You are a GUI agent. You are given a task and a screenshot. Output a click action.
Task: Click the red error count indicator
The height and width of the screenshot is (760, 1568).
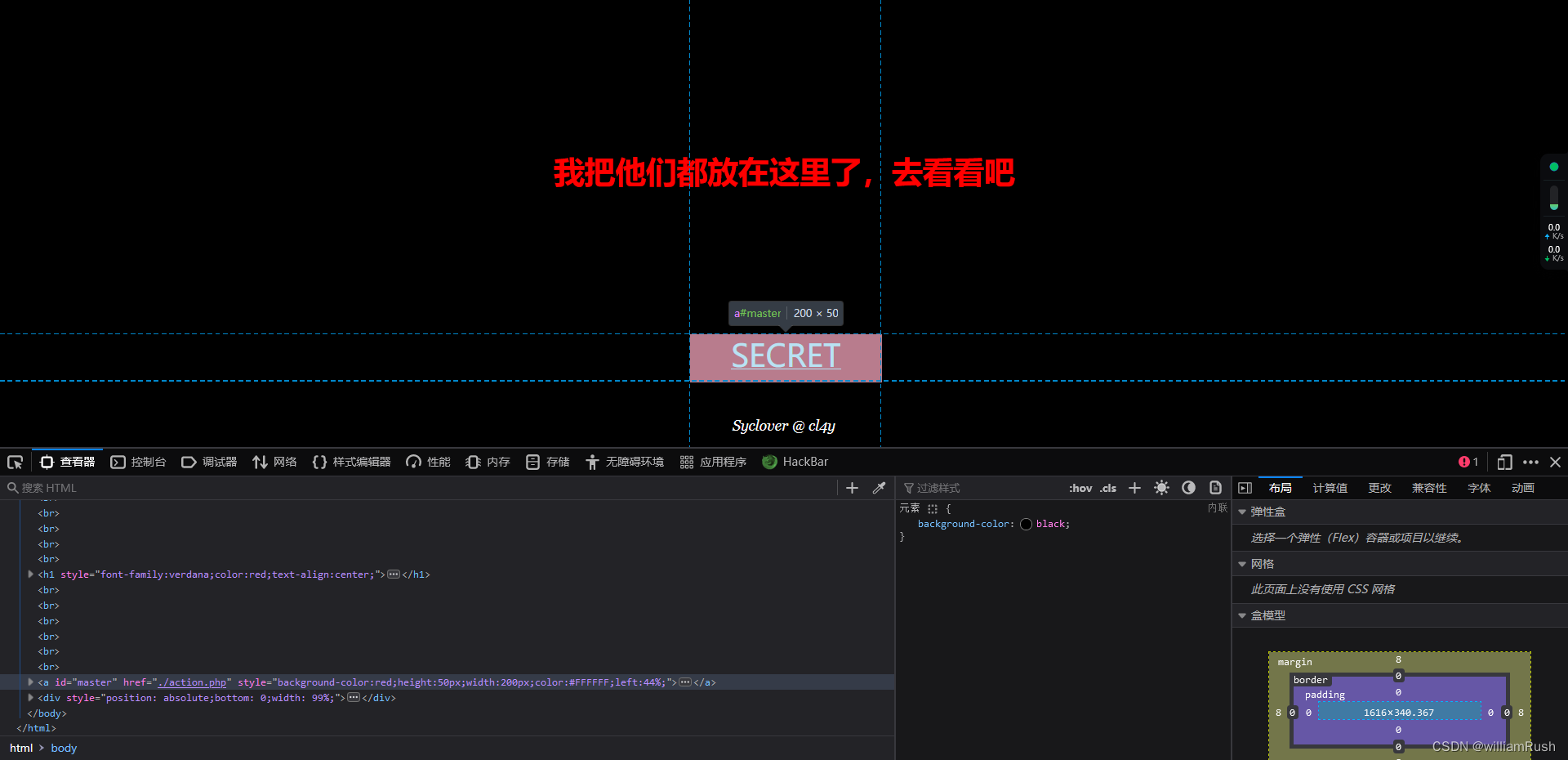1468,463
